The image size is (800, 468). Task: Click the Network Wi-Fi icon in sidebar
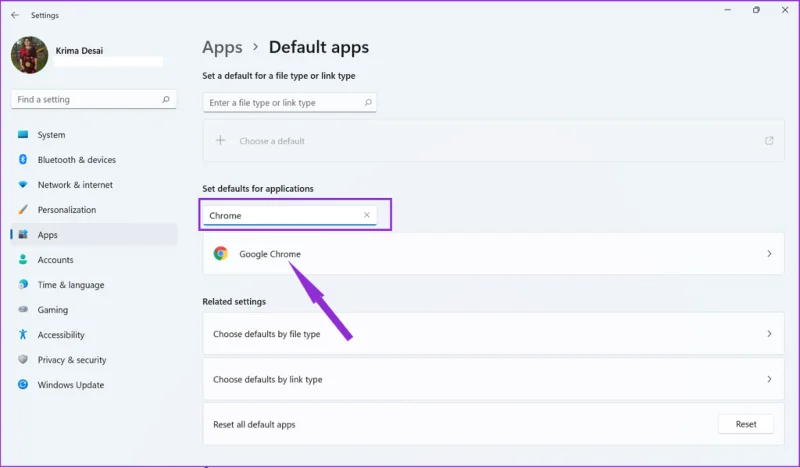(23, 184)
